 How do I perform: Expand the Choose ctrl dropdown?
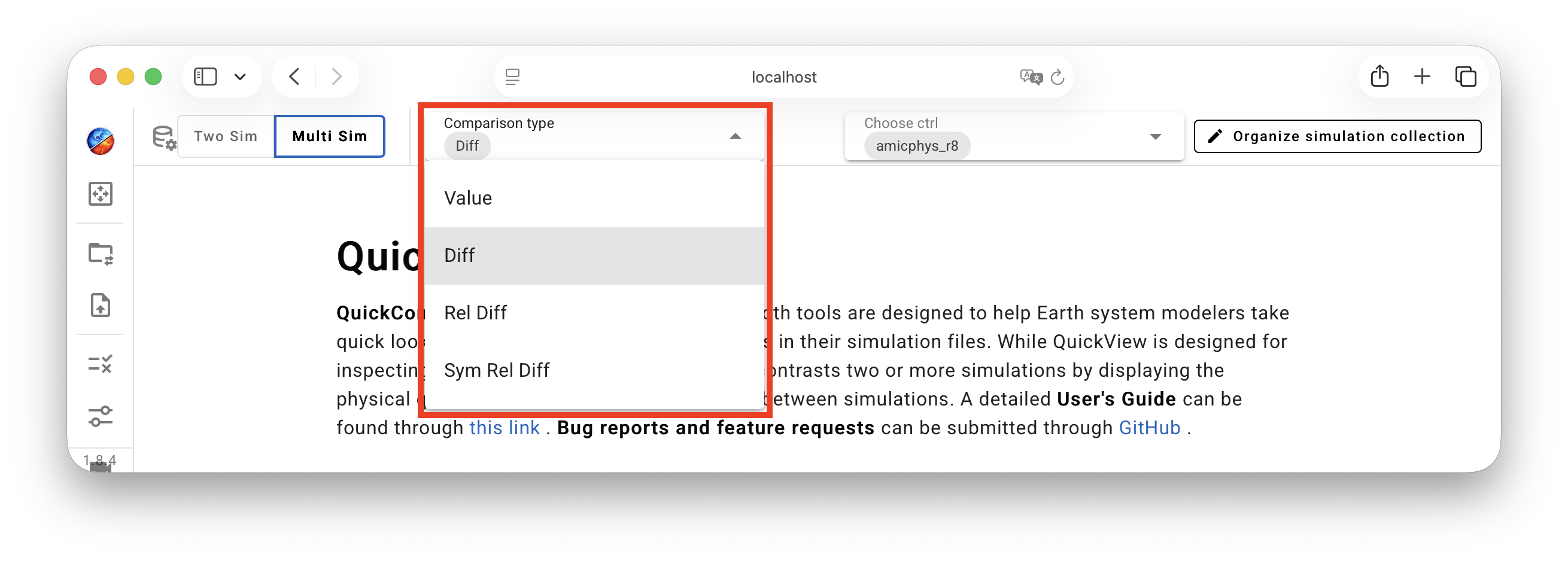click(x=1155, y=136)
